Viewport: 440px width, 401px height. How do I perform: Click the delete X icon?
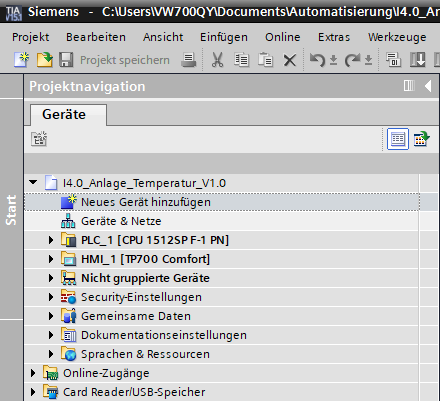pyautogui.click(x=290, y=60)
